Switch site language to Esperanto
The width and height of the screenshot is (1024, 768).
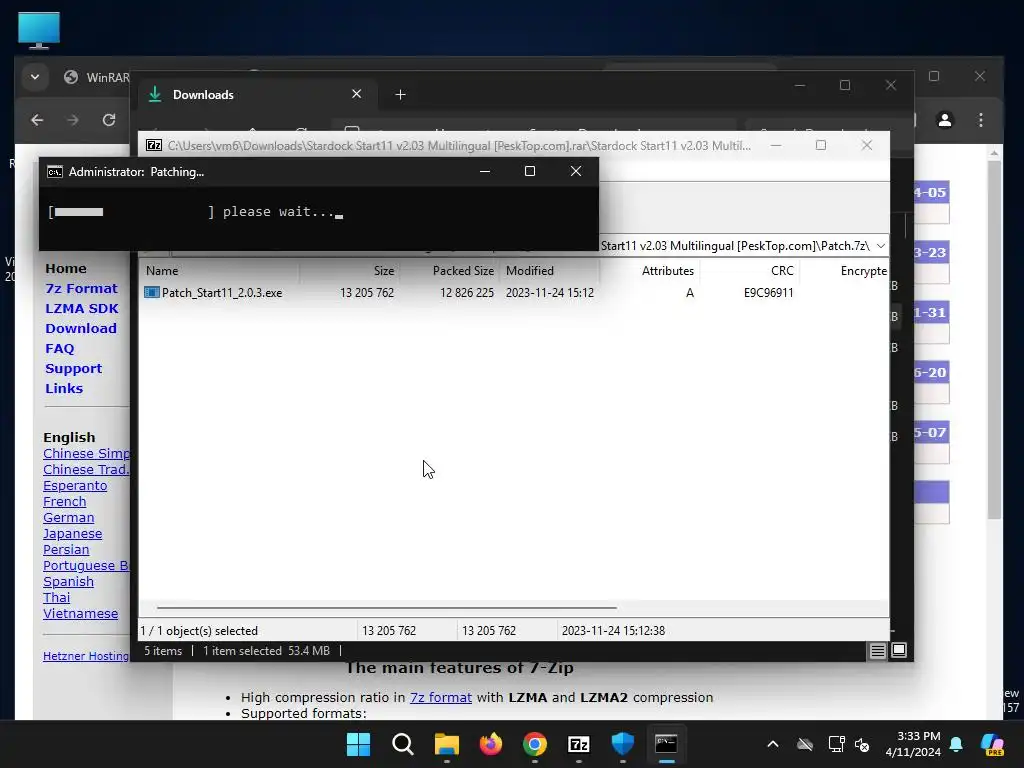tap(75, 485)
